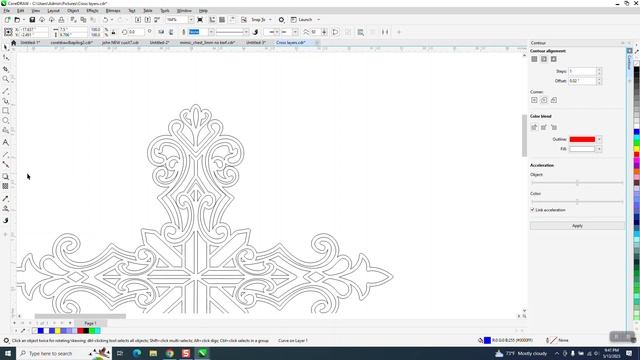Open the dropdown next to the Open icon

tap(24, 20)
